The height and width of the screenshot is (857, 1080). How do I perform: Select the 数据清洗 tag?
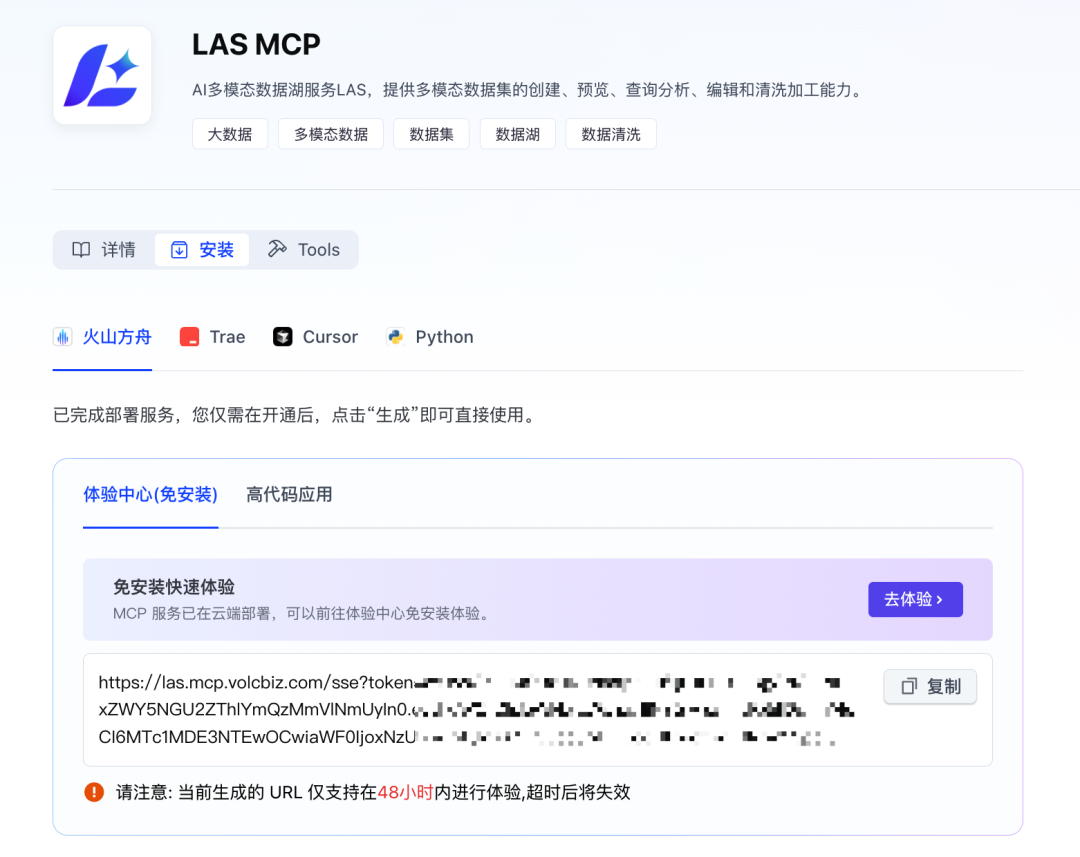point(611,134)
